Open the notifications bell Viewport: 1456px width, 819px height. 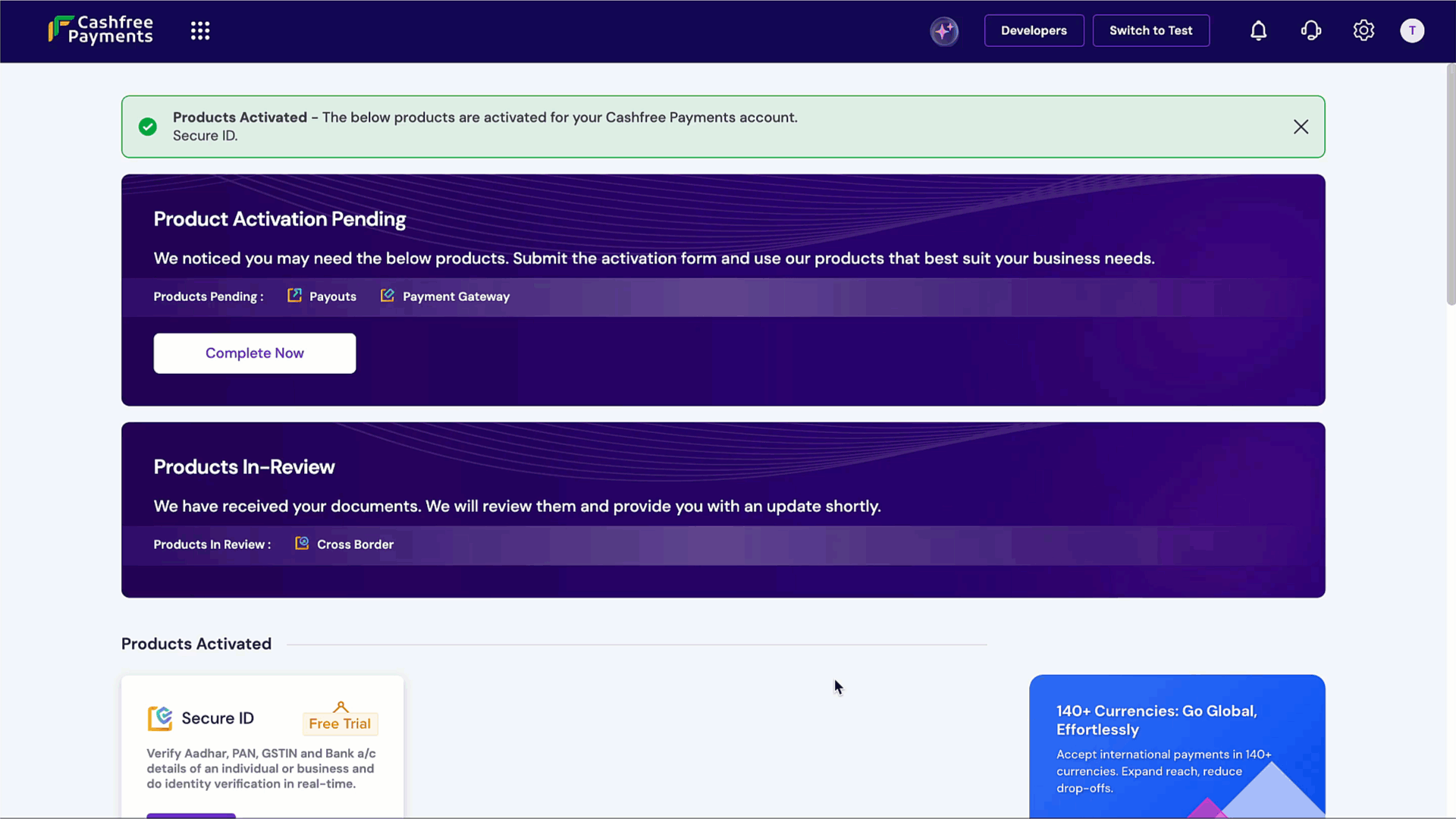coord(1258,31)
